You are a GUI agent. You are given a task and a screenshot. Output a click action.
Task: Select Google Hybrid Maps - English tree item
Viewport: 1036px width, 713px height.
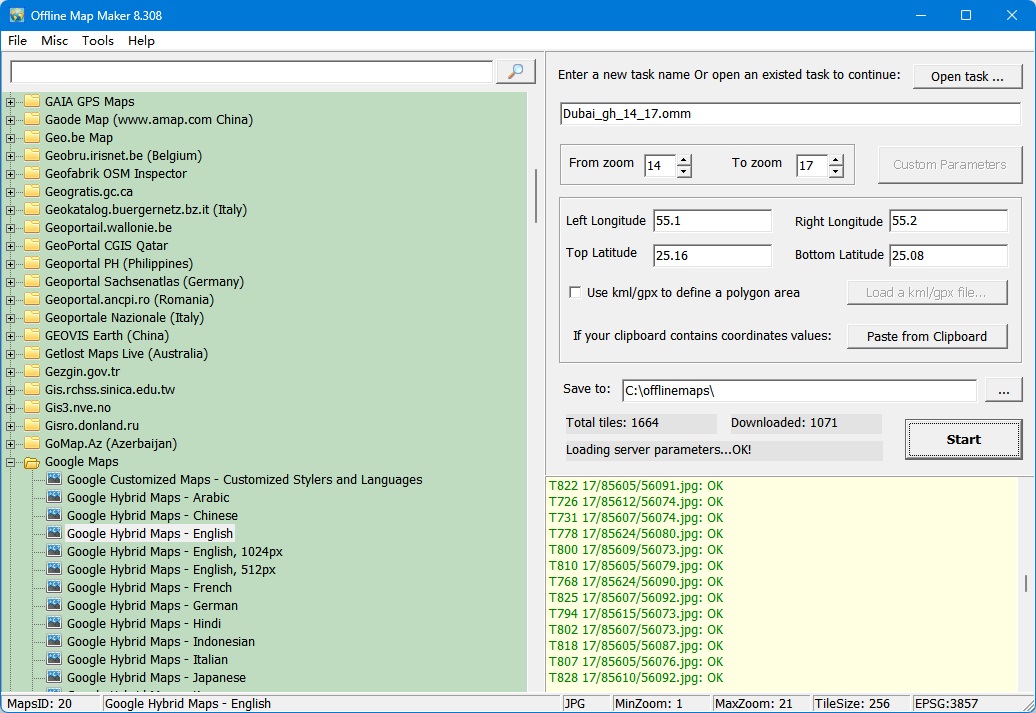point(149,533)
